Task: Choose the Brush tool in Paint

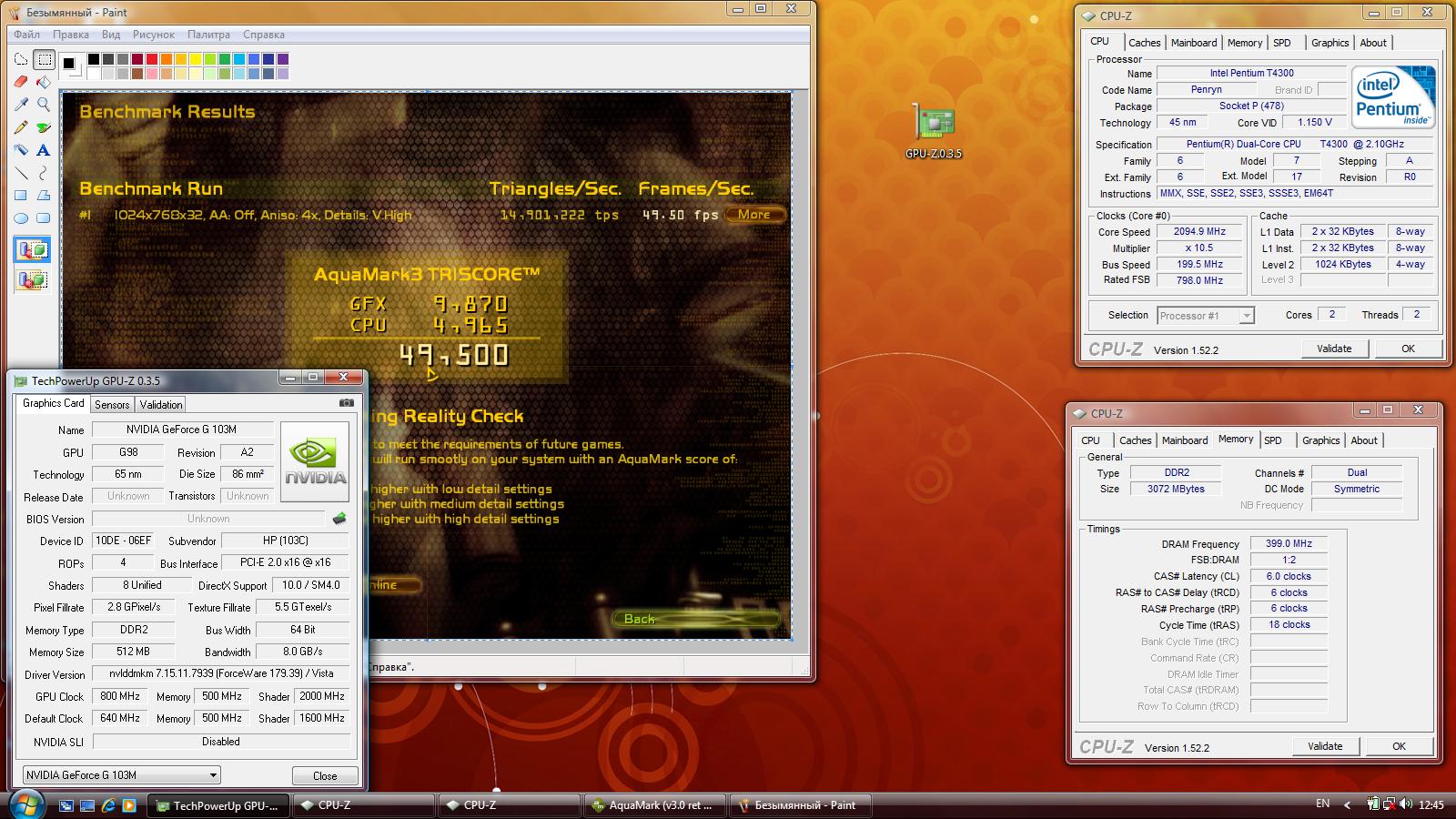Action: (43, 127)
